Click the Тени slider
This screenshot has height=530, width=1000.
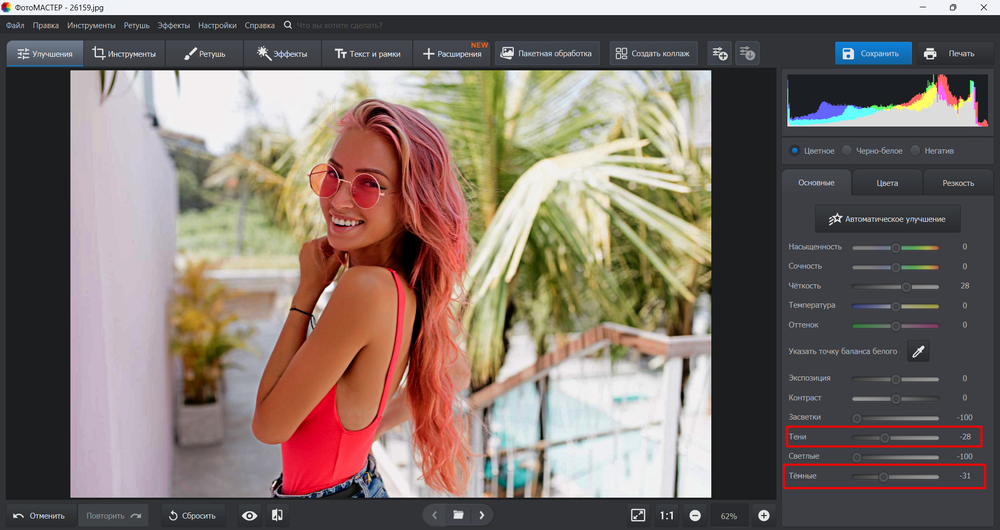(895, 438)
